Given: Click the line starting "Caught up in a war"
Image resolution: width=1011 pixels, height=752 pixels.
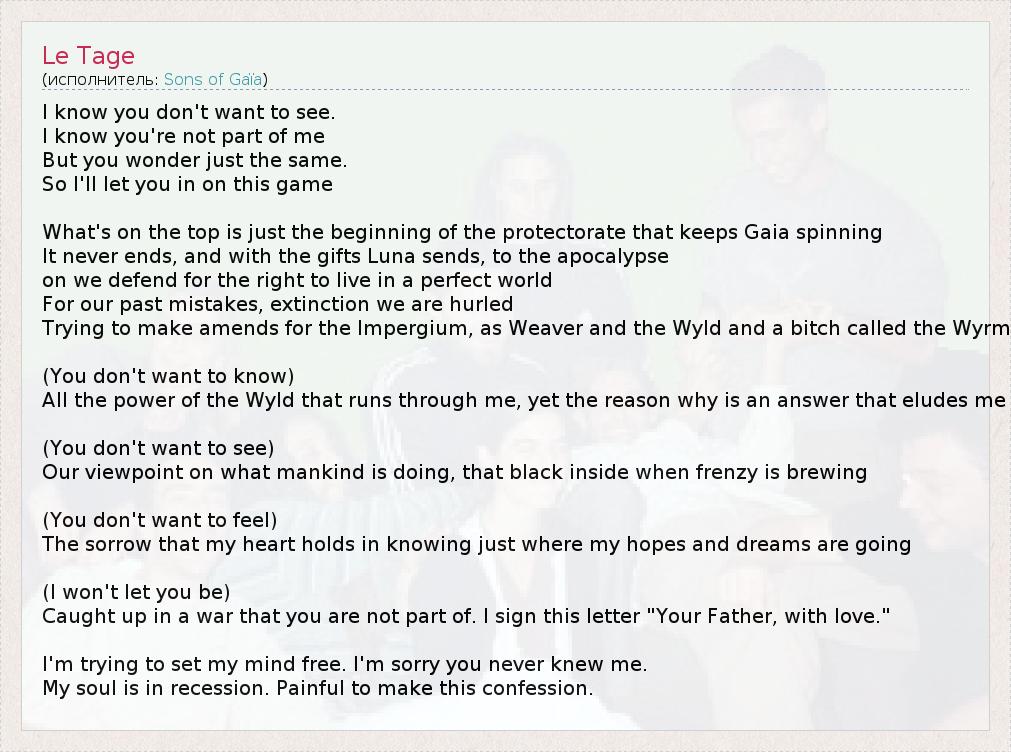Looking at the screenshot, I should [x=466, y=616].
